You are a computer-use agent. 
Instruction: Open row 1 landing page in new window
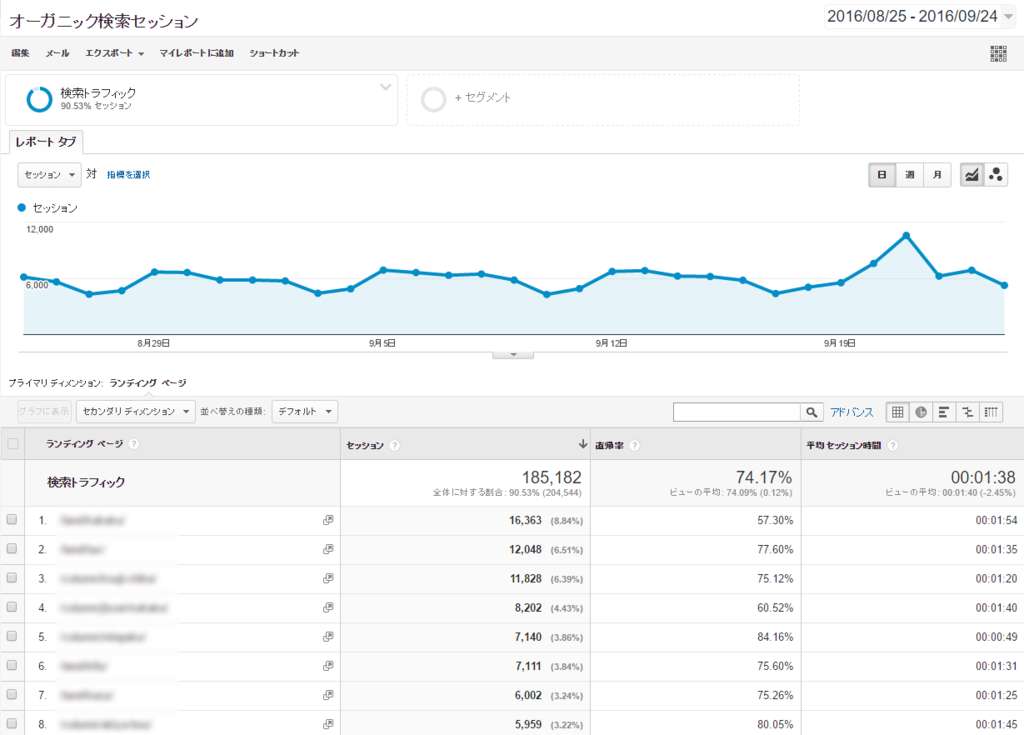tap(328, 520)
